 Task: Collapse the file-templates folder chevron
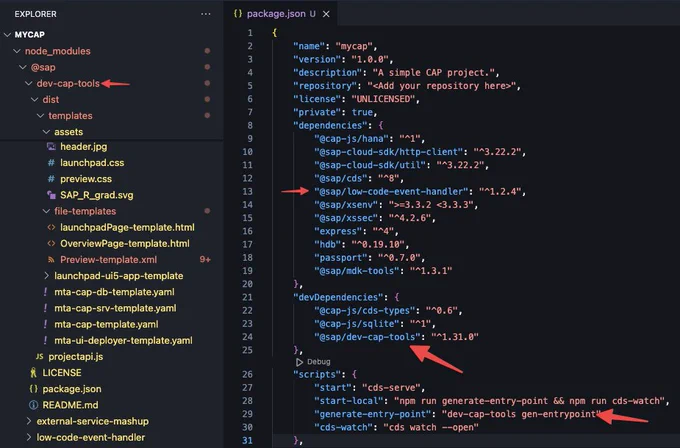[46, 211]
